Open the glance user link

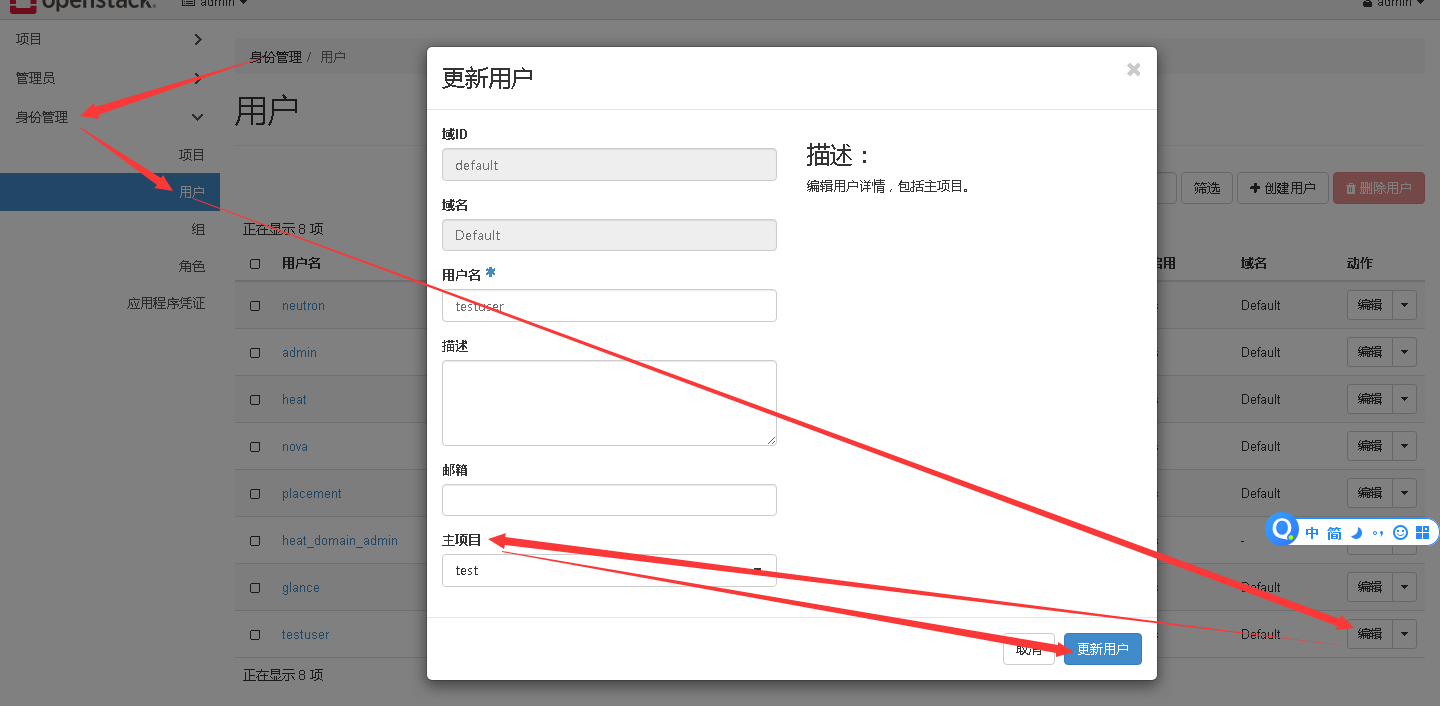coord(300,588)
